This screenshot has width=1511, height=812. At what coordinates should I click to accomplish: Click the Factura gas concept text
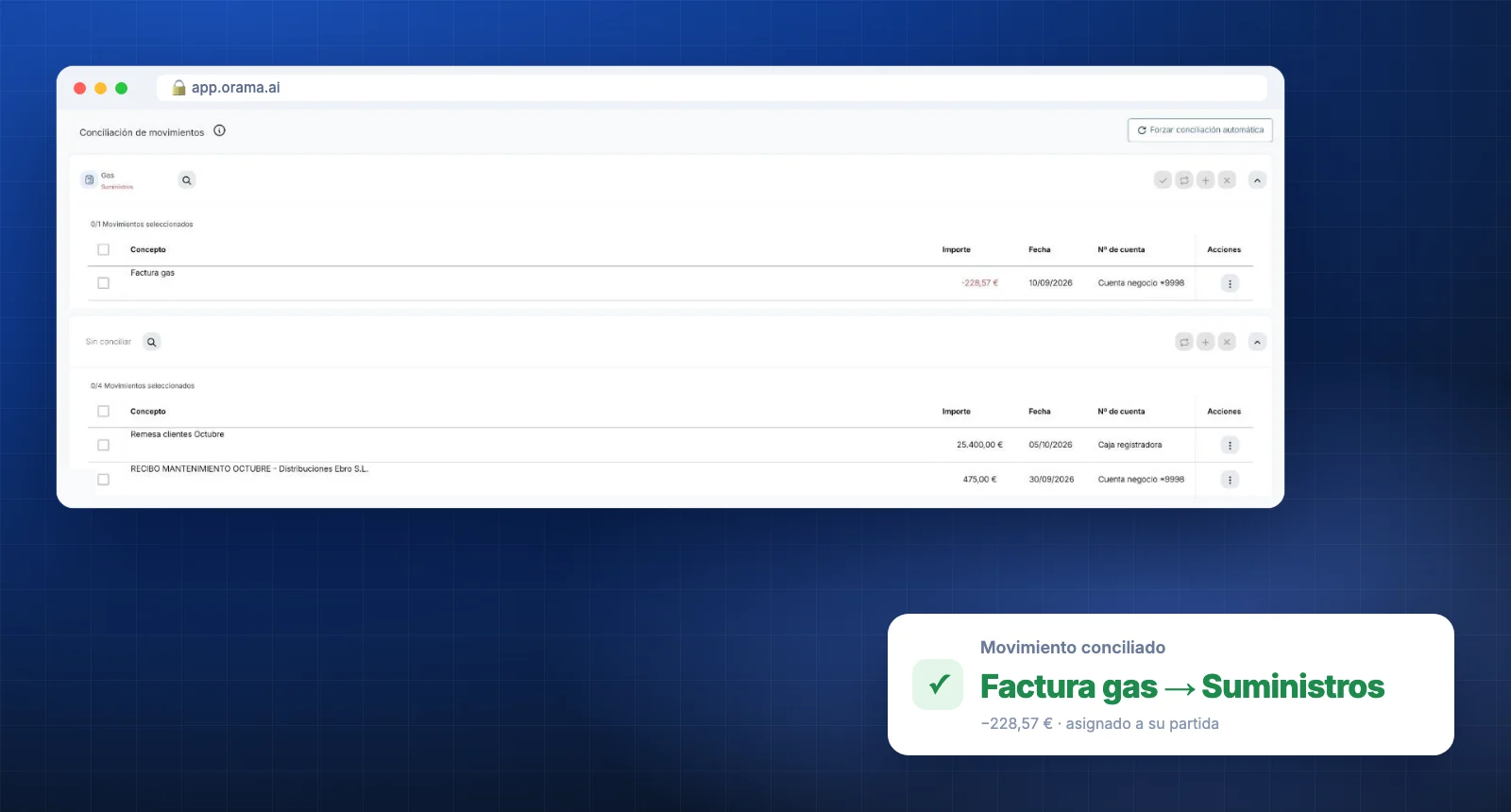pos(153,273)
